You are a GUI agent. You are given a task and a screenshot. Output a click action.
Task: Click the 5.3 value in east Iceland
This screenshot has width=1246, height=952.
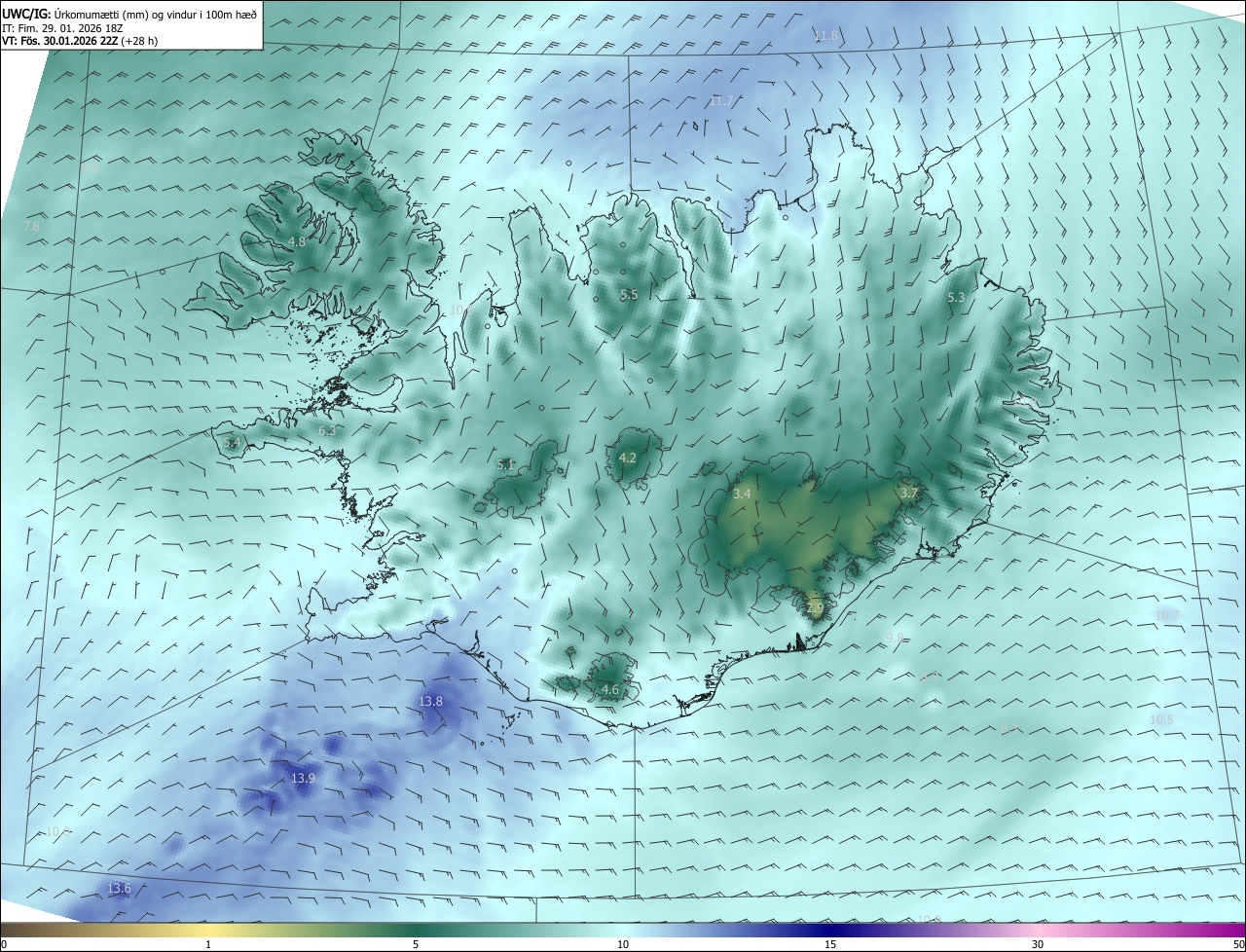click(x=956, y=297)
